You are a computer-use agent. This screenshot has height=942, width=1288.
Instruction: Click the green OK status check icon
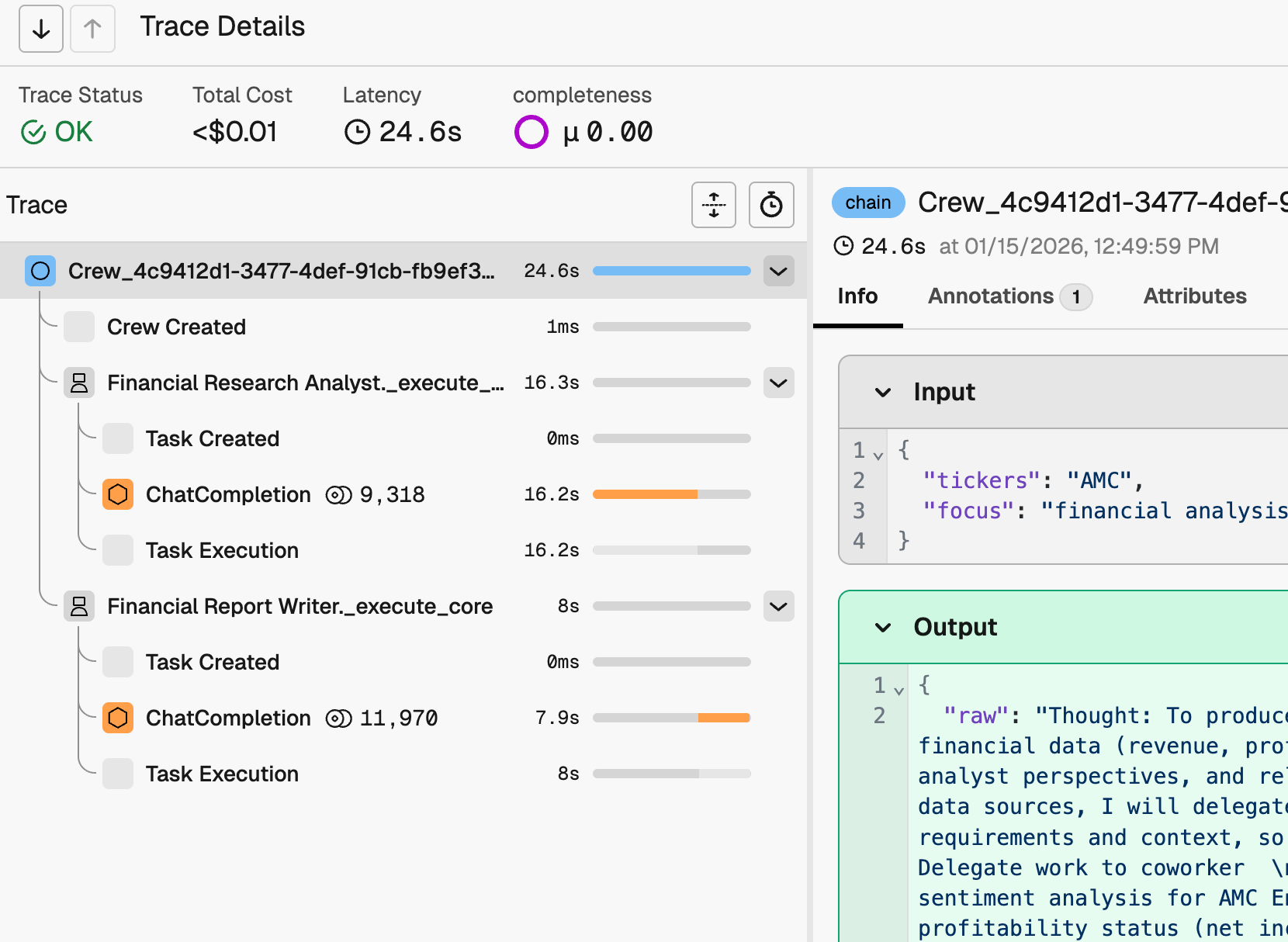pyautogui.click(x=33, y=133)
